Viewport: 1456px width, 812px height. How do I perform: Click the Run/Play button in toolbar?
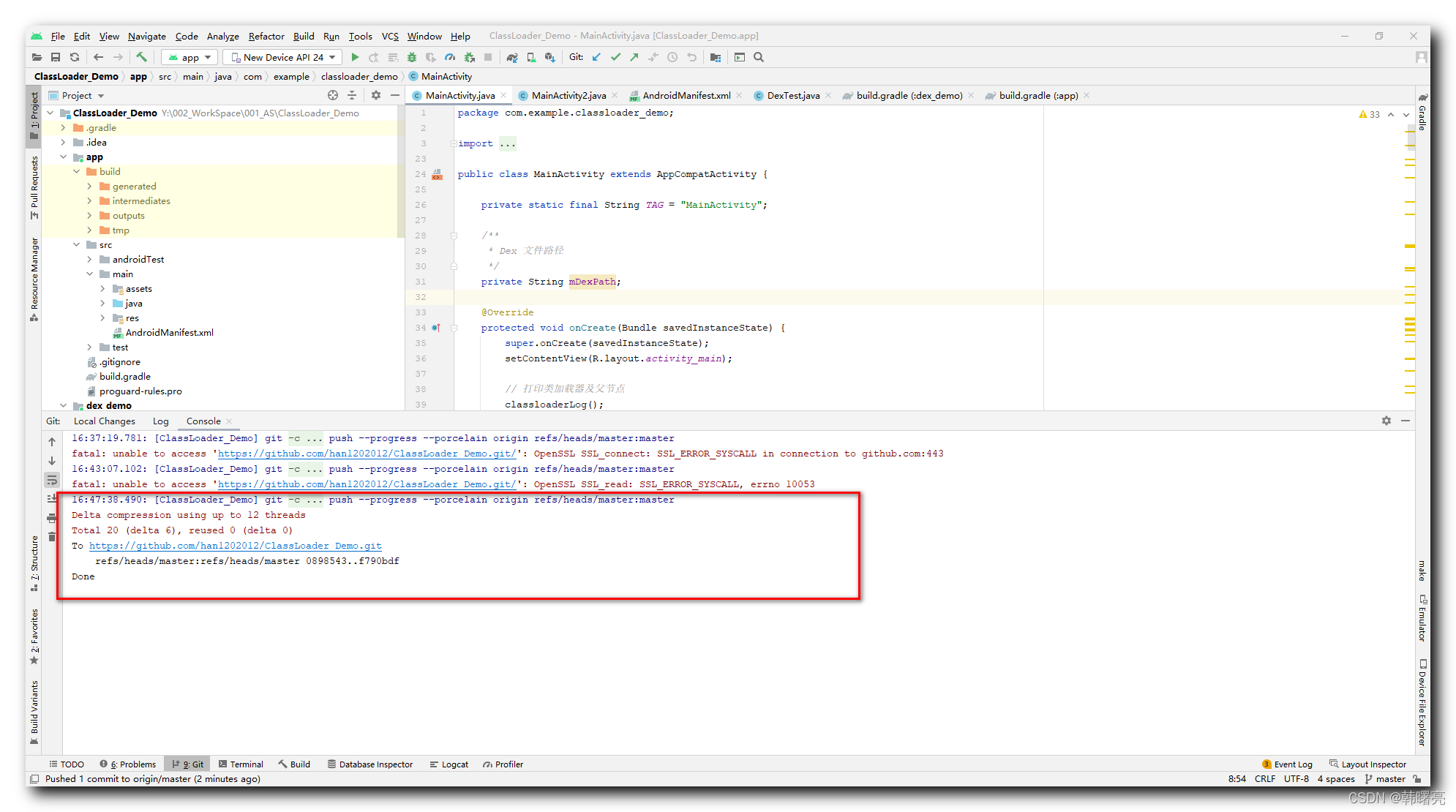coord(356,57)
